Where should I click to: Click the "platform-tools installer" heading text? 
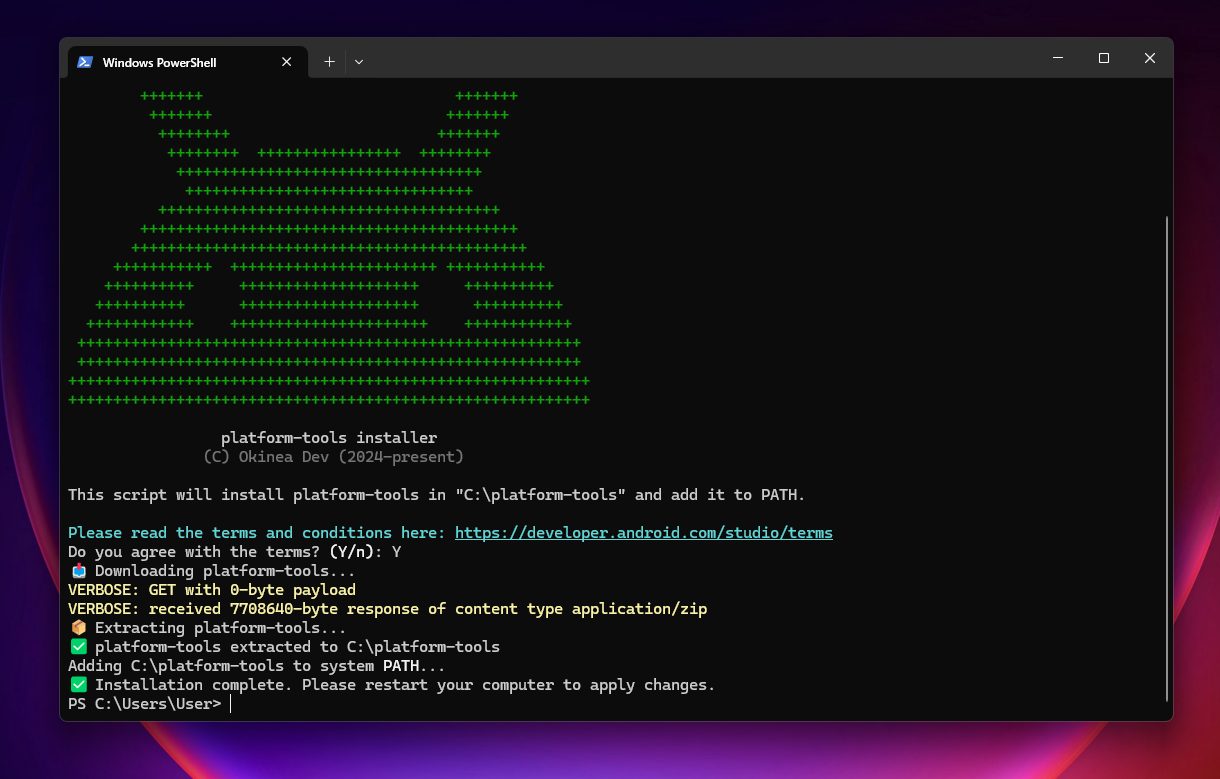pyautogui.click(x=329, y=438)
